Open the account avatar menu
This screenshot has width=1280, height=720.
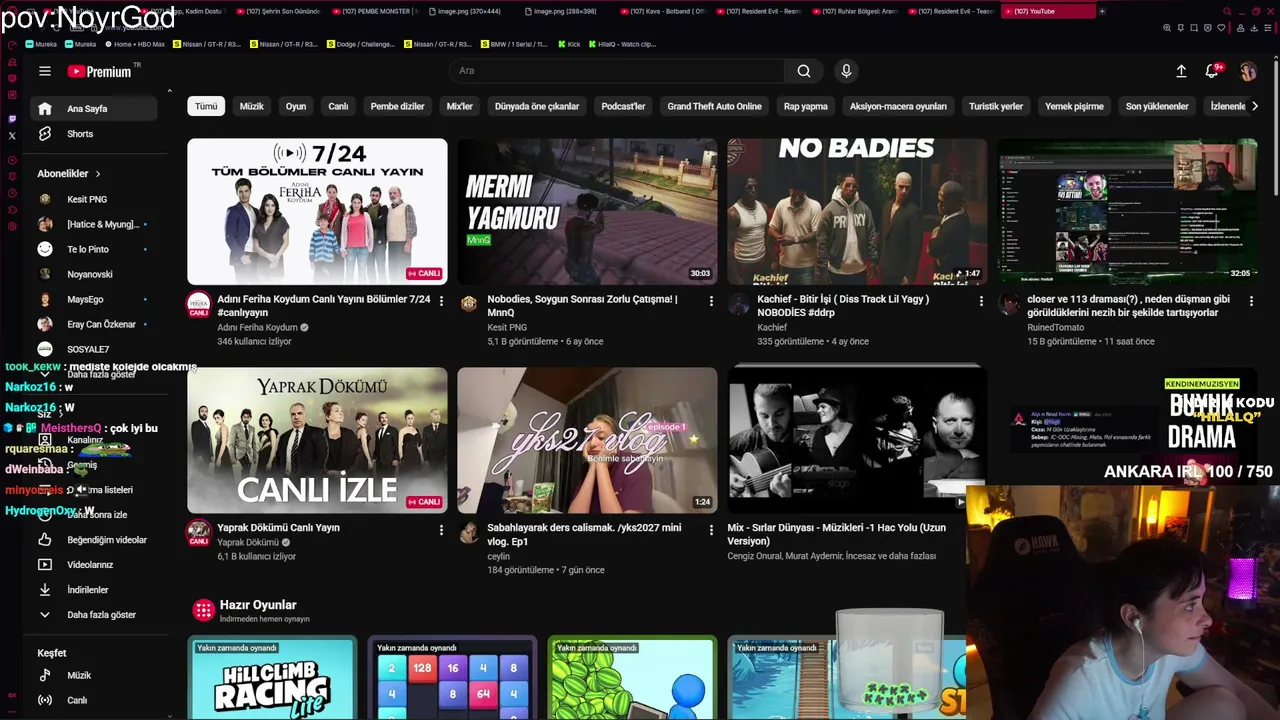(1248, 71)
